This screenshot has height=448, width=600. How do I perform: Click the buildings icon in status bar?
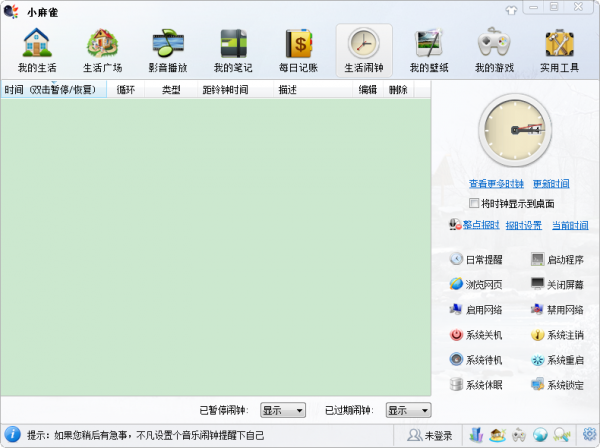coord(476,435)
